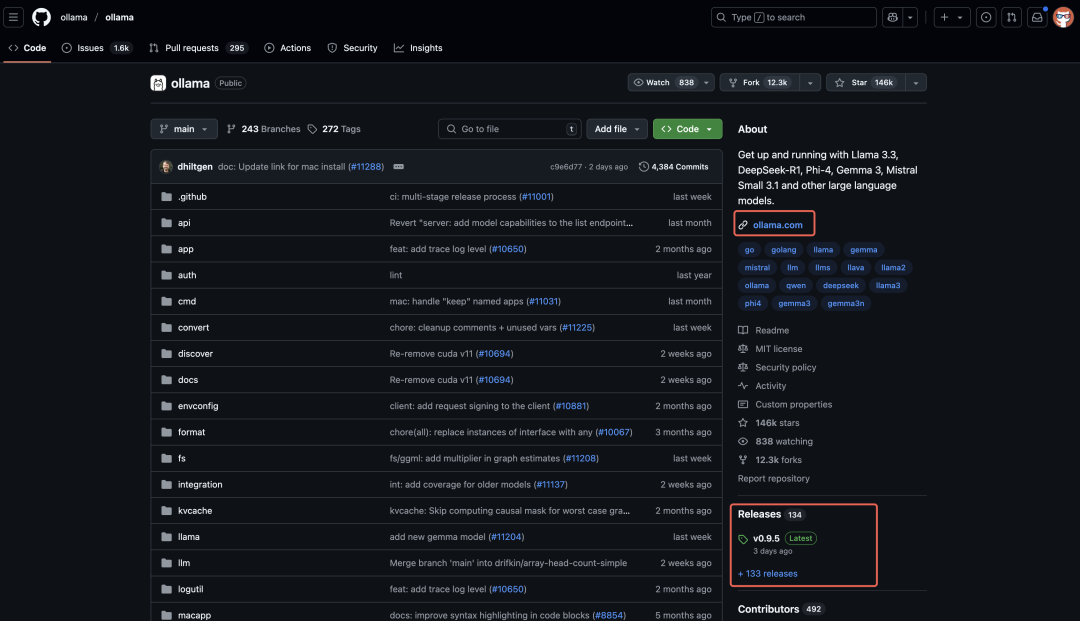Image resolution: width=1080 pixels, height=621 pixels.
Task: Open the Star lists dropdown arrow
Action: [x=915, y=83]
